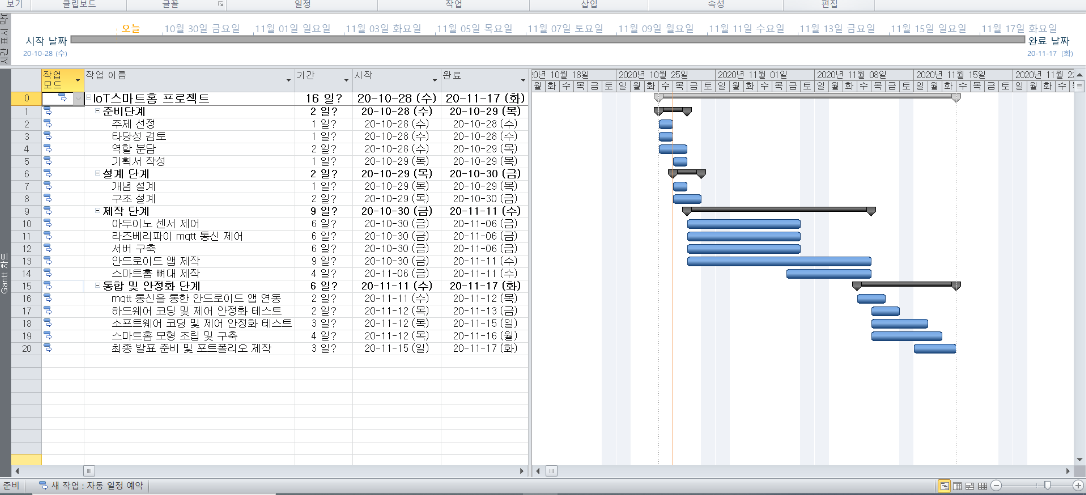Select start date cell of 최종 발표 준비 row
Viewport: 1086px width, 495px height.
click(x=397, y=348)
